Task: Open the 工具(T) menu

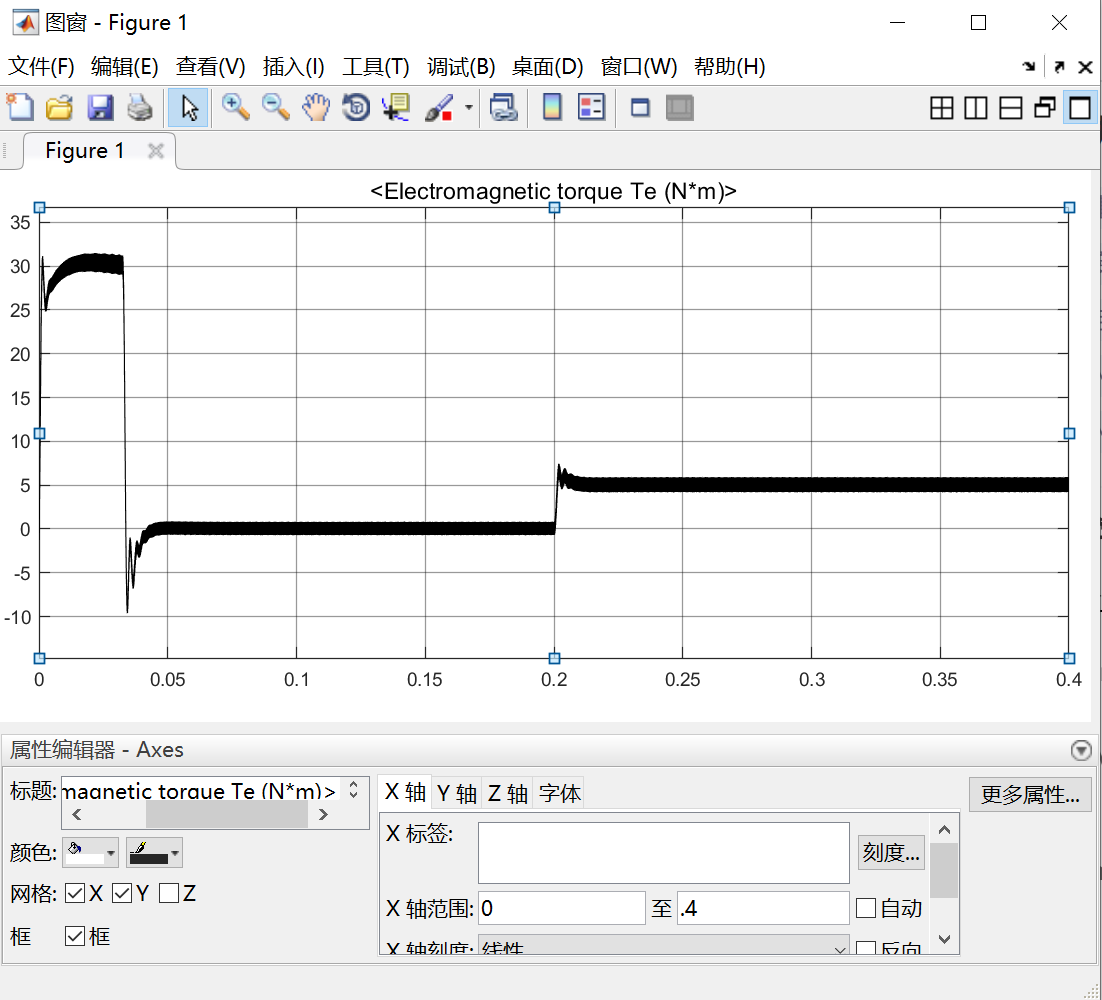Action: tap(376, 67)
